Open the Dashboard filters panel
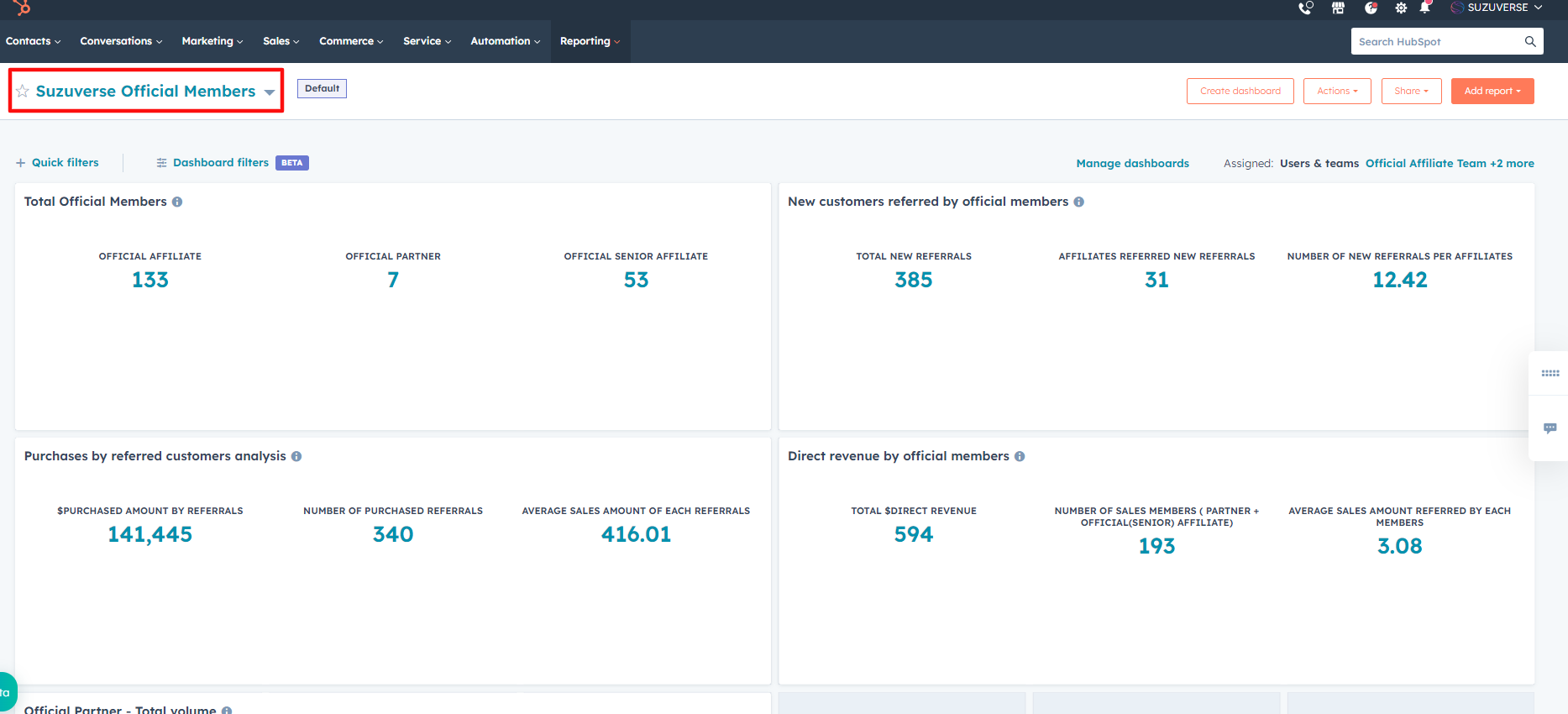1568x714 pixels. click(220, 163)
